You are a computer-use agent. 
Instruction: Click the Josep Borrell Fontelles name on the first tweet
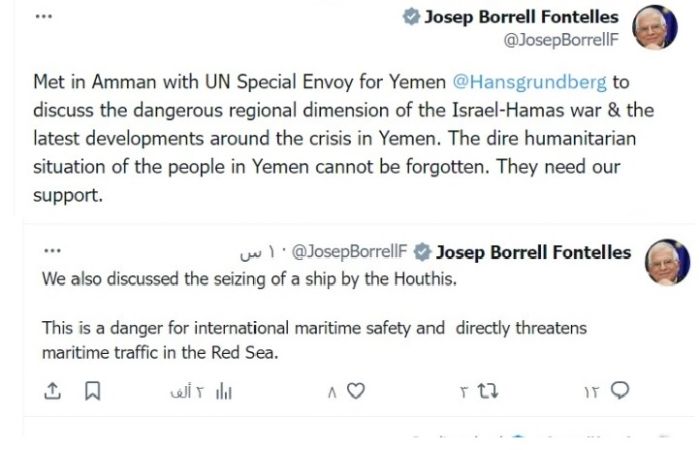click(x=522, y=17)
